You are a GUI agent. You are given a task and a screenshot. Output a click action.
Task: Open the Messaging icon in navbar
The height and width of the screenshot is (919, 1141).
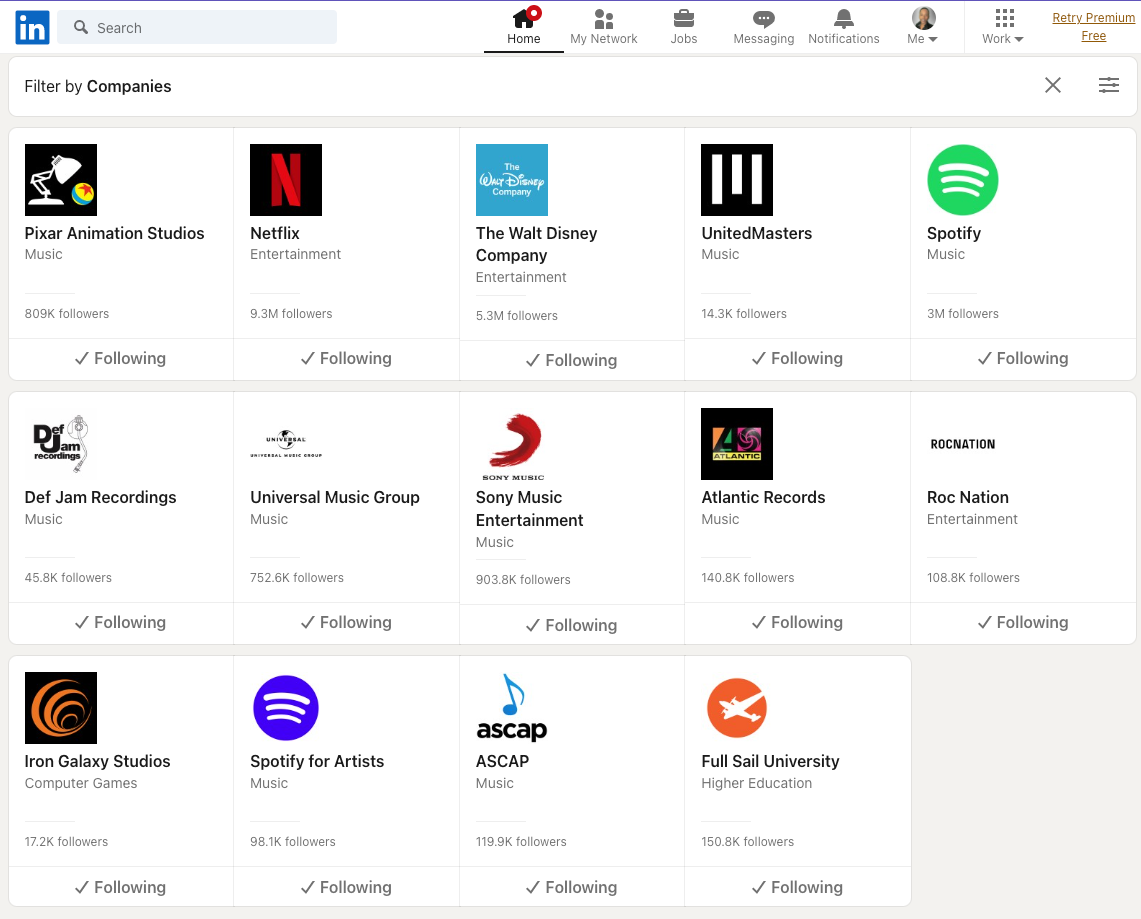tap(763, 19)
